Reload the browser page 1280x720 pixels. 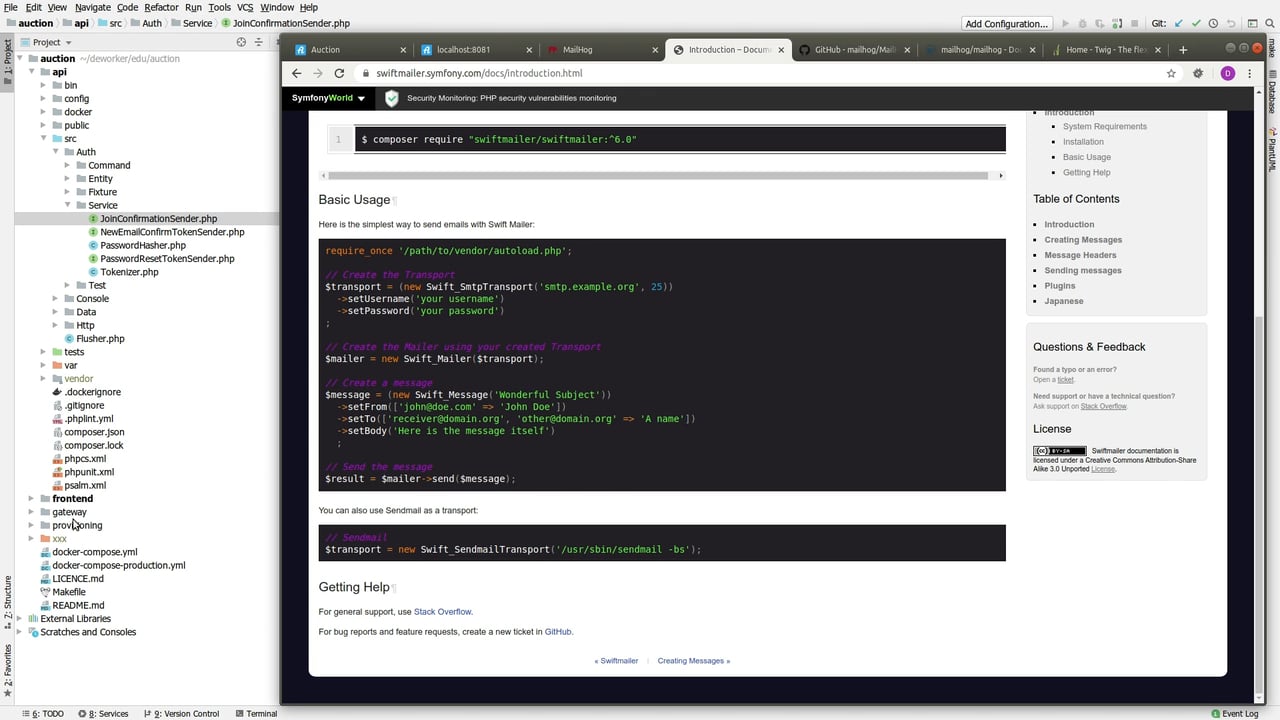click(x=339, y=73)
